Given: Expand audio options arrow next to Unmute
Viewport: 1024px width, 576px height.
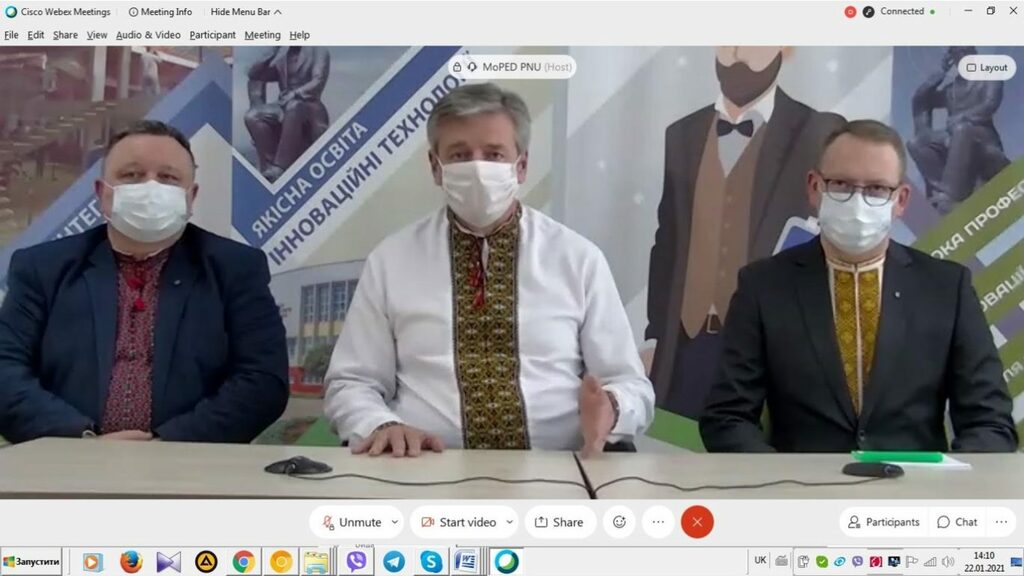Looking at the screenshot, I should coord(395,522).
